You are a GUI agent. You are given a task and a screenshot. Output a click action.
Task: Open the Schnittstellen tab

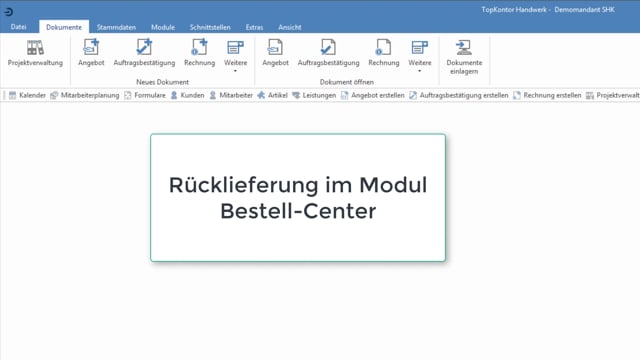tap(210, 27)
